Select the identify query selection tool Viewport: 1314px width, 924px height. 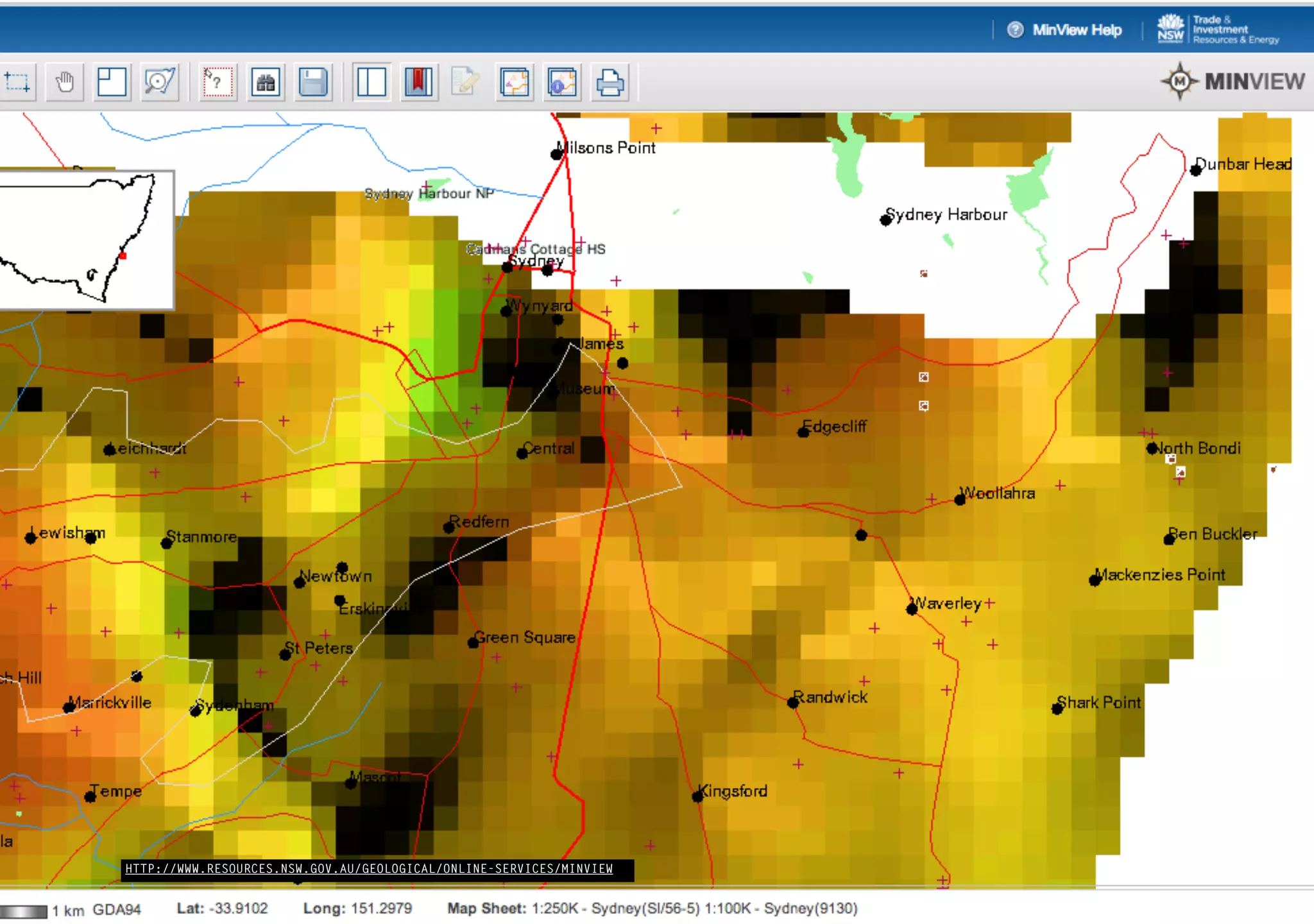click(218, 82)
